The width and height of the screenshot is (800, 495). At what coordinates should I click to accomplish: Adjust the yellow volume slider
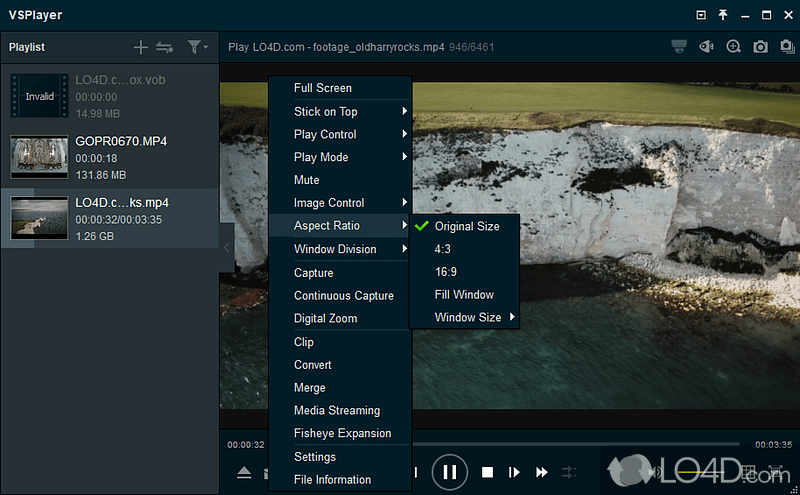click(x=702, y=473)
